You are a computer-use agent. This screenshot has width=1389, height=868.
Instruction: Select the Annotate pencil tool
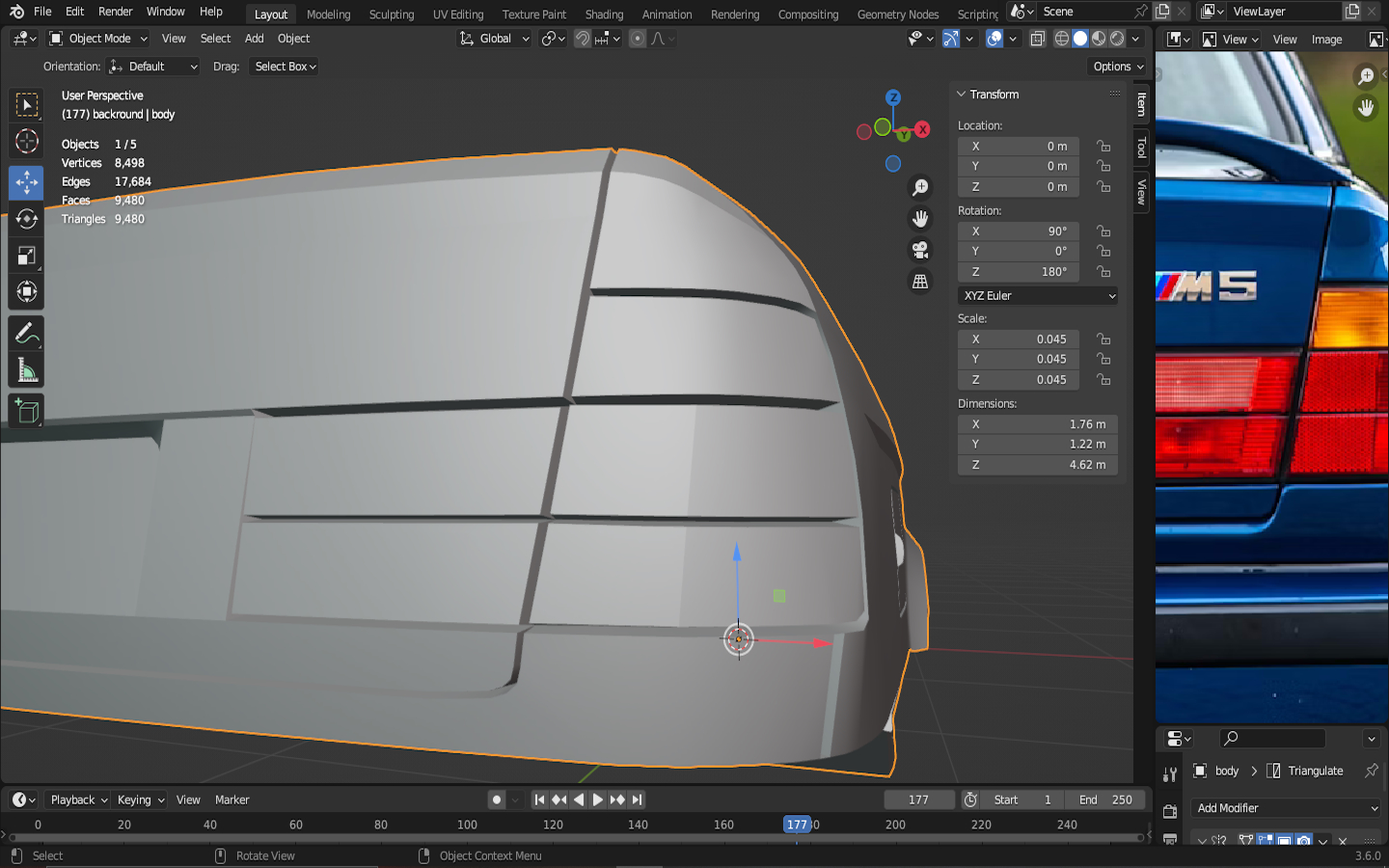[27, 334]
